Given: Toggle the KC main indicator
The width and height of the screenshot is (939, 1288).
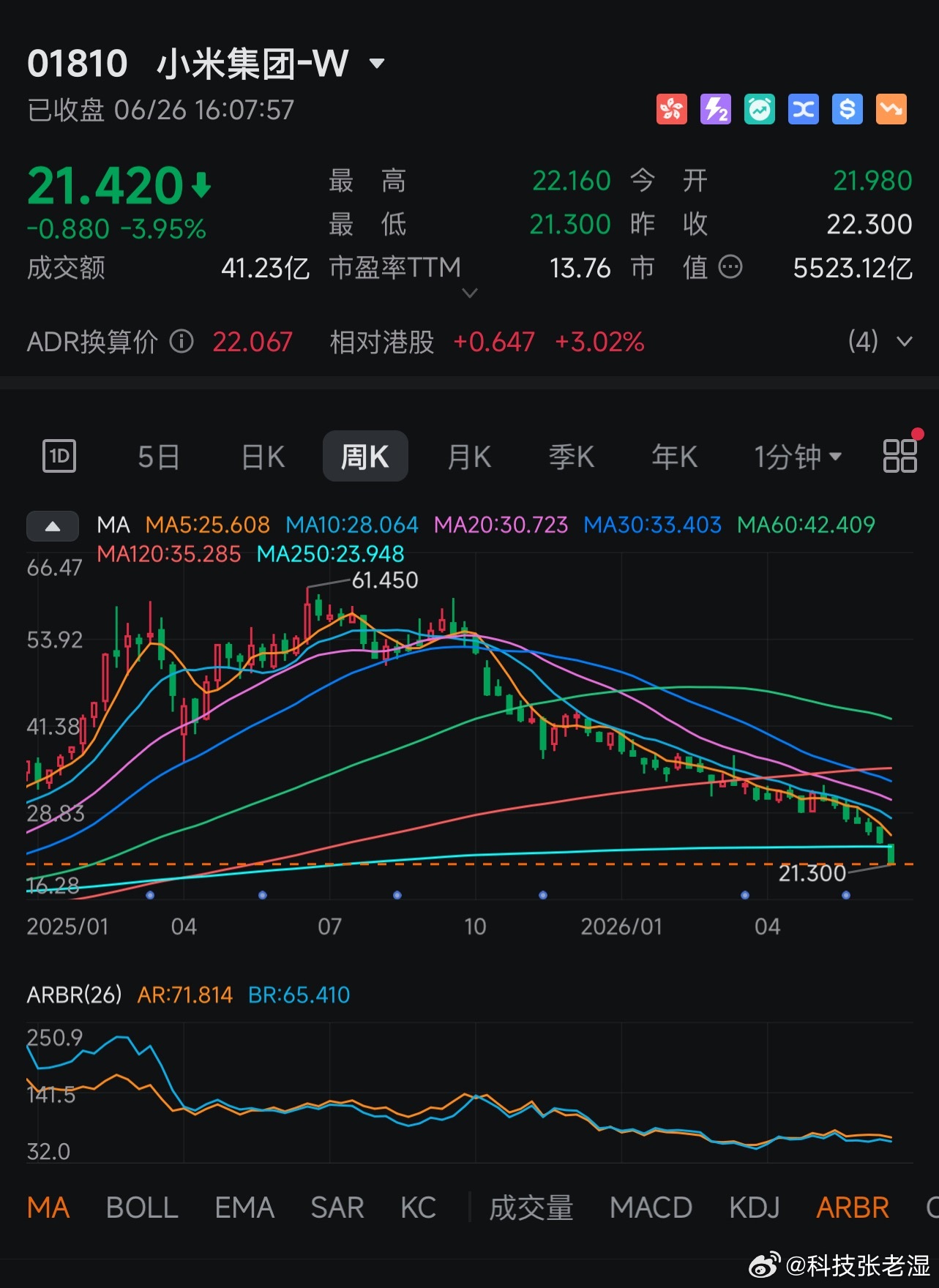Looking at the screenshot, I should [419, 1207].
